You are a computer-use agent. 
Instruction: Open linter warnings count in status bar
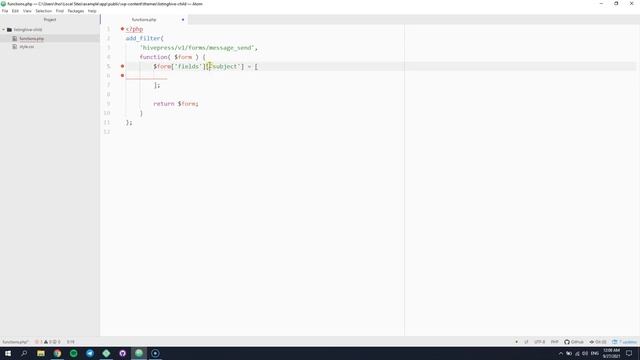[48, 342]
